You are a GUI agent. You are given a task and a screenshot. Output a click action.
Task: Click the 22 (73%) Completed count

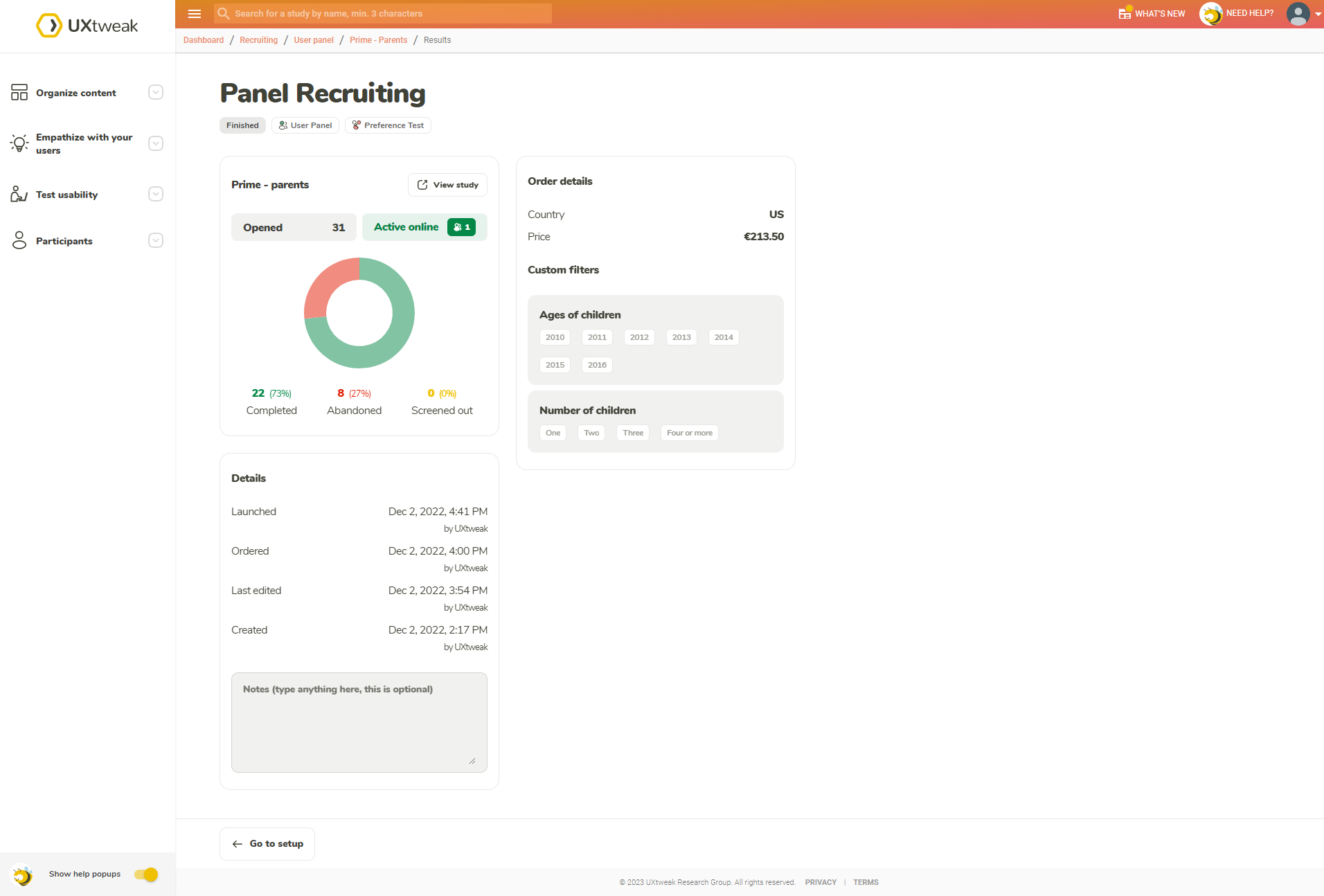[271, 393]
